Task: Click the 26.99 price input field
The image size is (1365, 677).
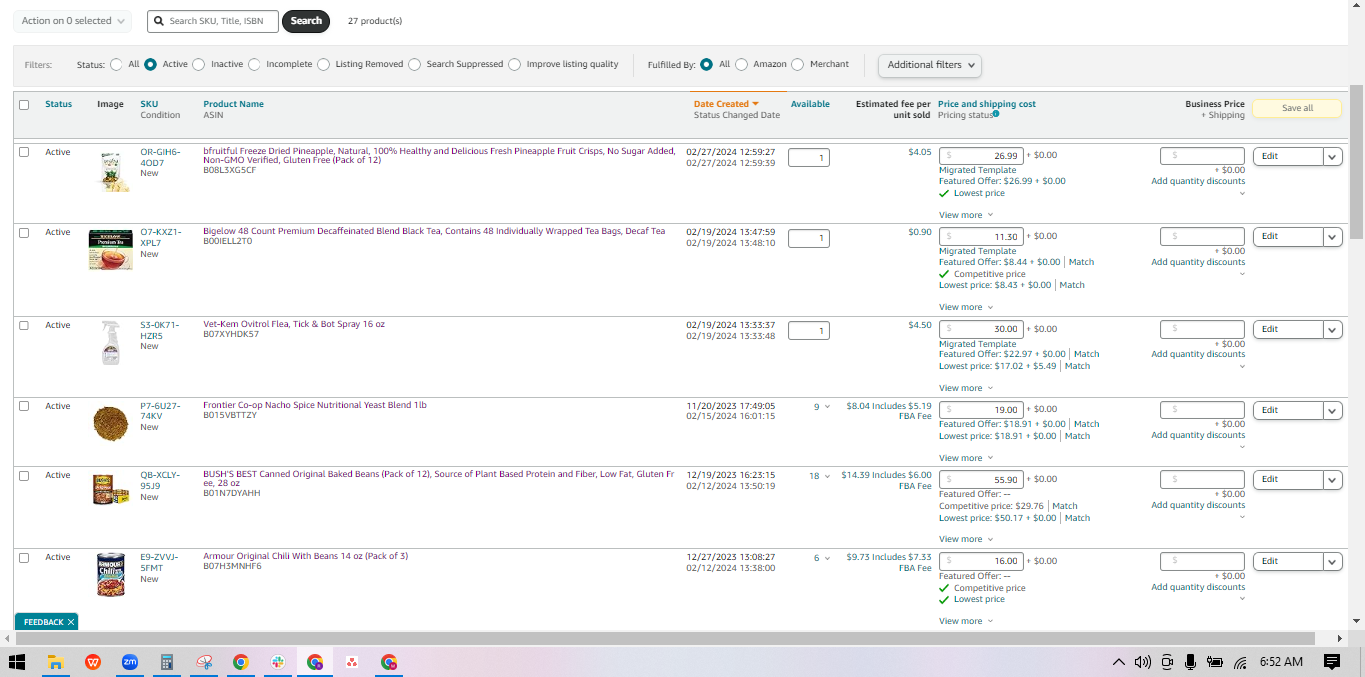Action: 982,156
